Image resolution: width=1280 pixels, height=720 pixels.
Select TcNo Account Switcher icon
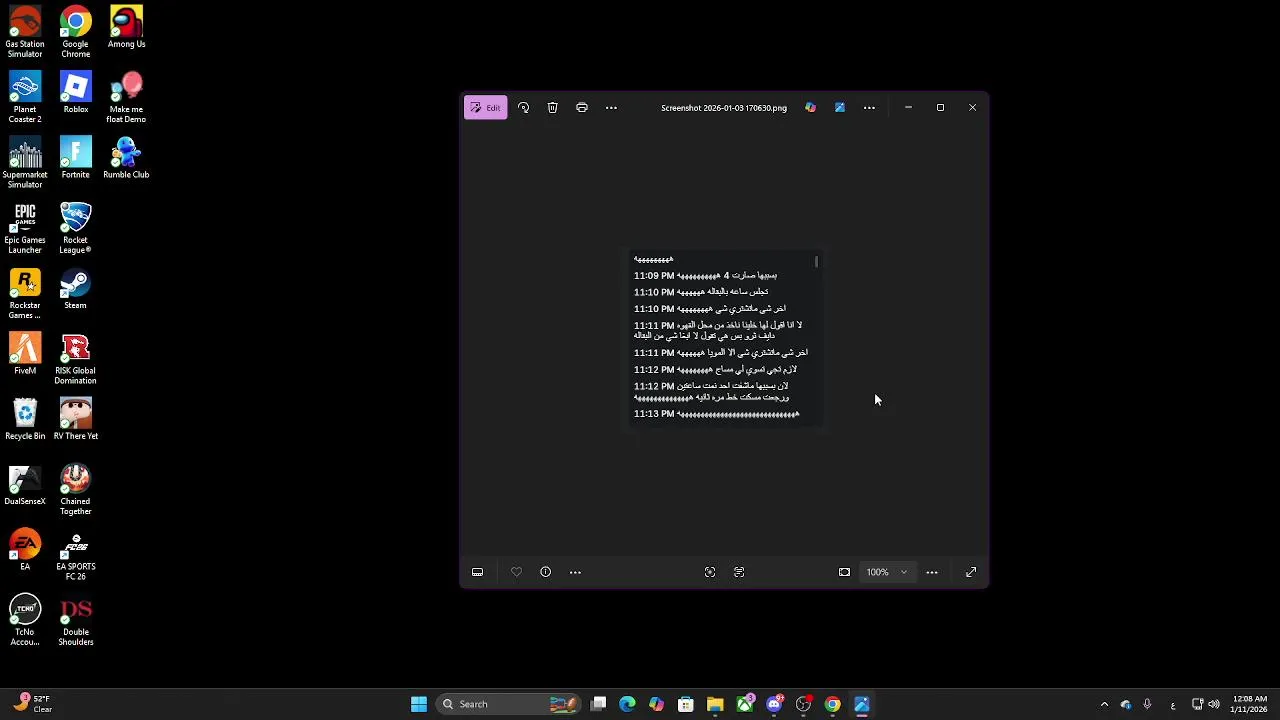tap(25, 620)
